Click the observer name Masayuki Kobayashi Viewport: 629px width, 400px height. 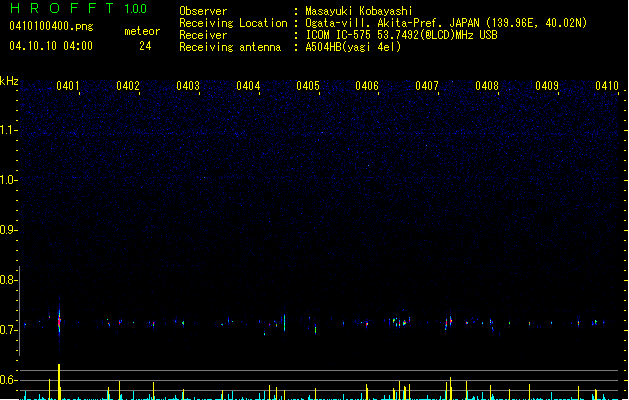tap(359, 11)
